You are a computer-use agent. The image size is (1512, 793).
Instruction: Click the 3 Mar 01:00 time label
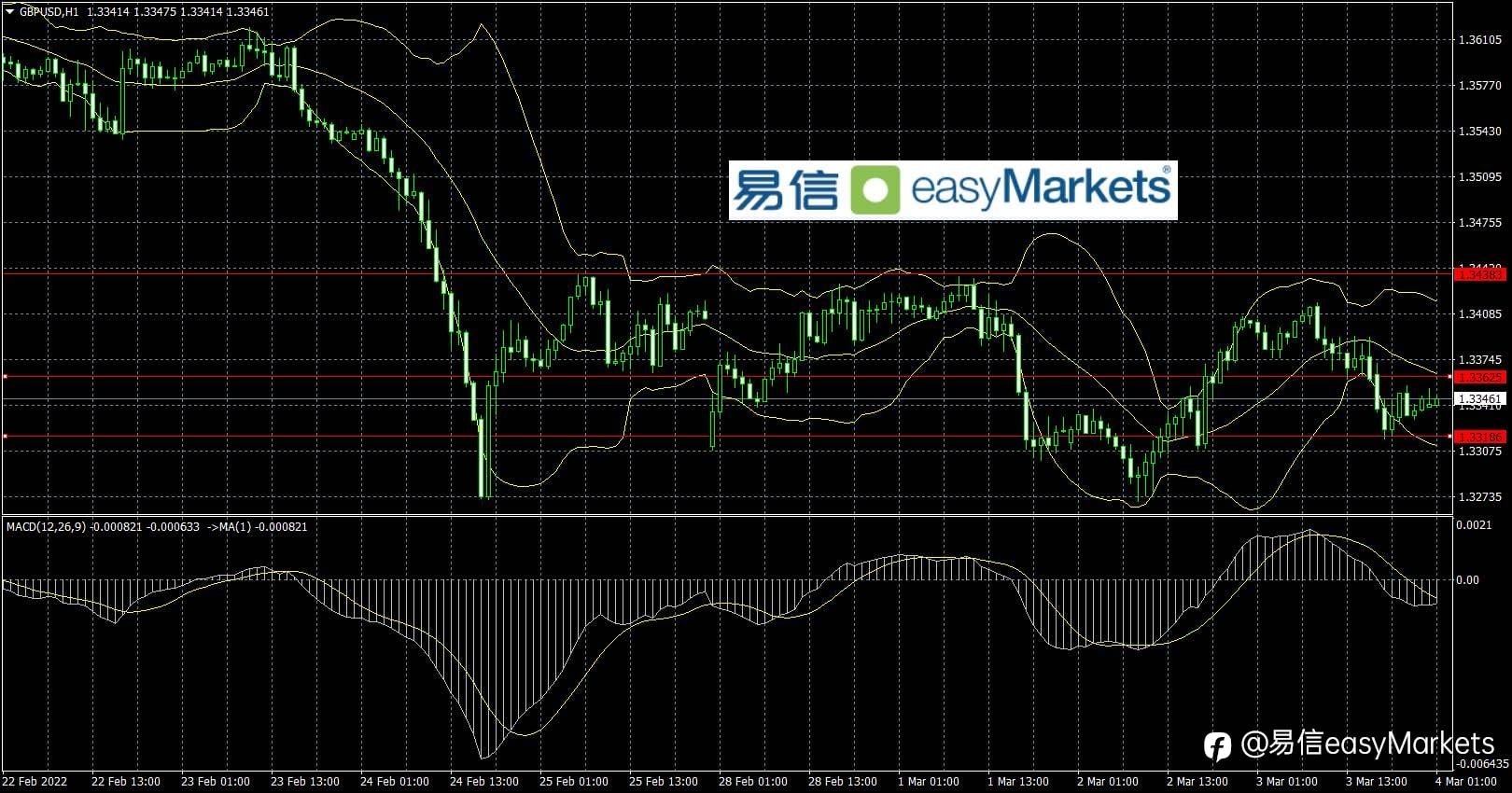point(1286,782)
